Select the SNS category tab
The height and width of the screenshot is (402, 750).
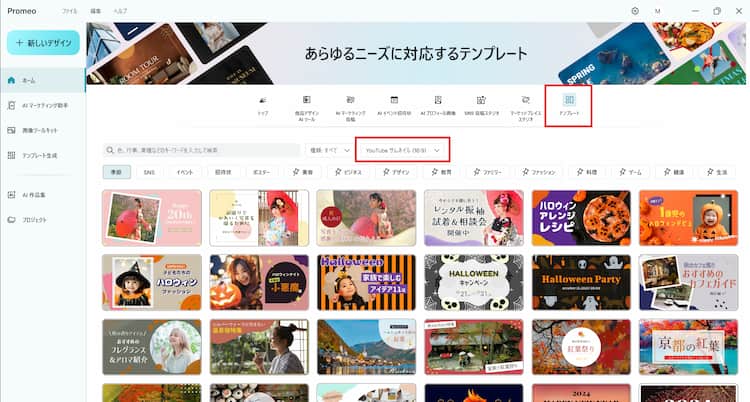click(149, 172)
